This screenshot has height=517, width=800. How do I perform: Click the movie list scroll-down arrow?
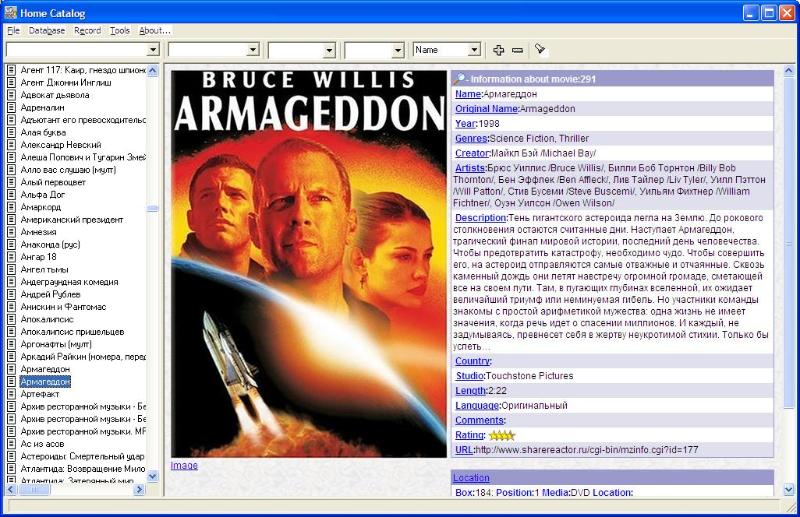153,476
